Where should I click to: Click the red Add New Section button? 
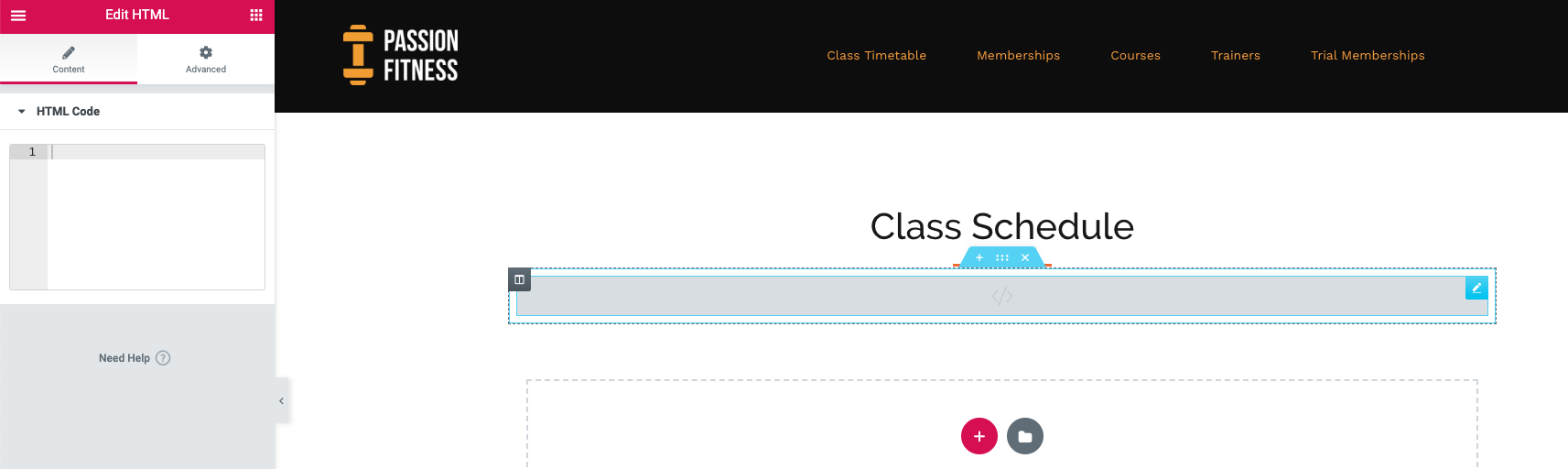[x=979, y=436]
